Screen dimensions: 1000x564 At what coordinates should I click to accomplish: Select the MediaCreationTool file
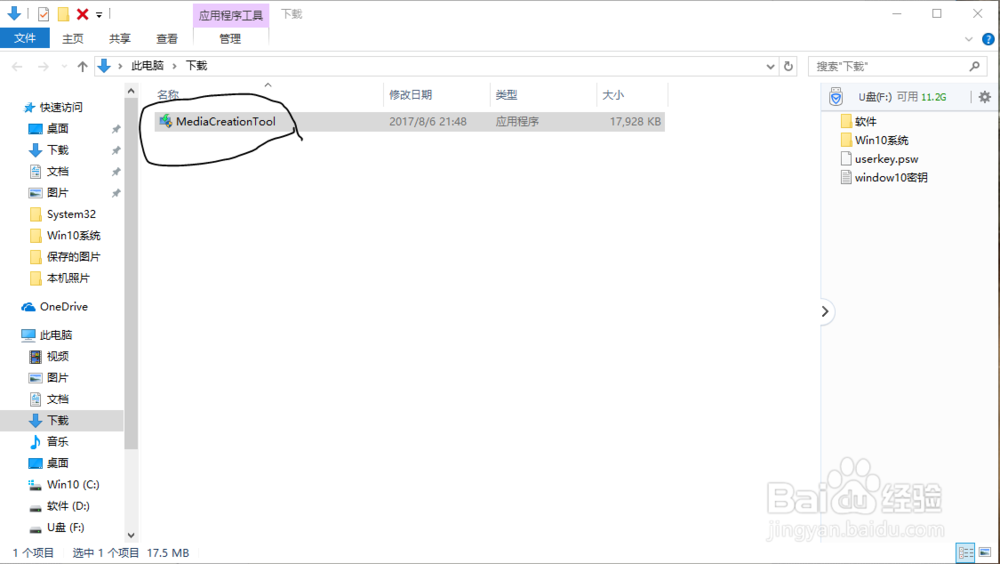point(409,121)
